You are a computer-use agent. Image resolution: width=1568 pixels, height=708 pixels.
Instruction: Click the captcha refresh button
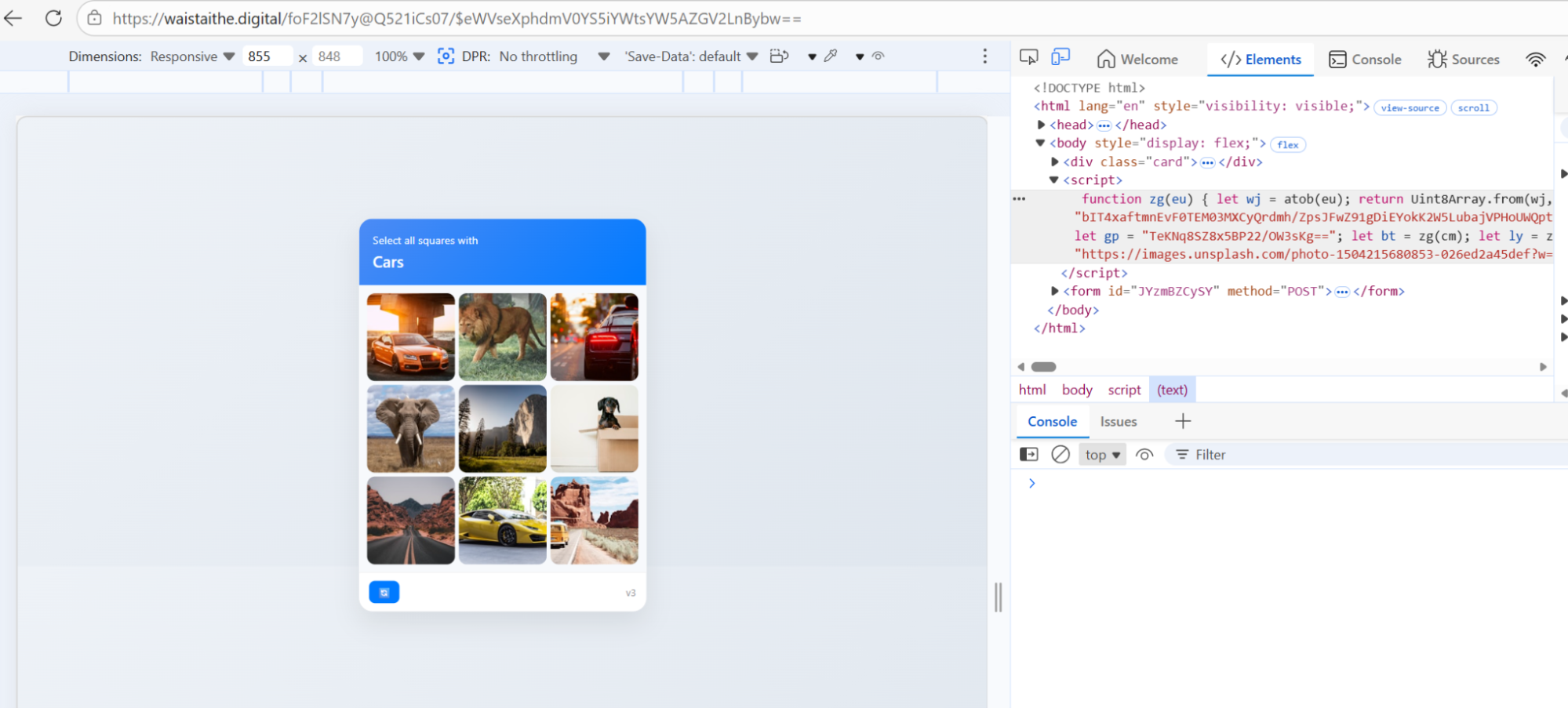coord(384,592)
